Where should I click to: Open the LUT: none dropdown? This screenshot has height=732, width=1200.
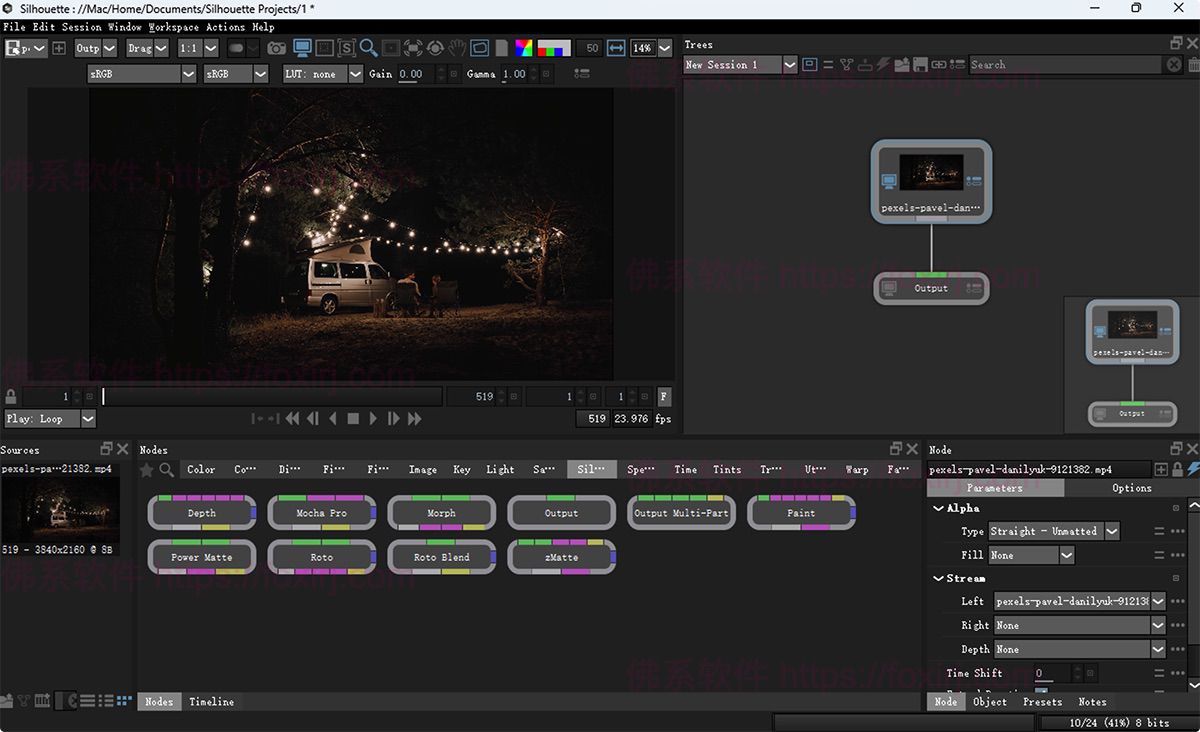pyautogui.click(x=322, y=73)
